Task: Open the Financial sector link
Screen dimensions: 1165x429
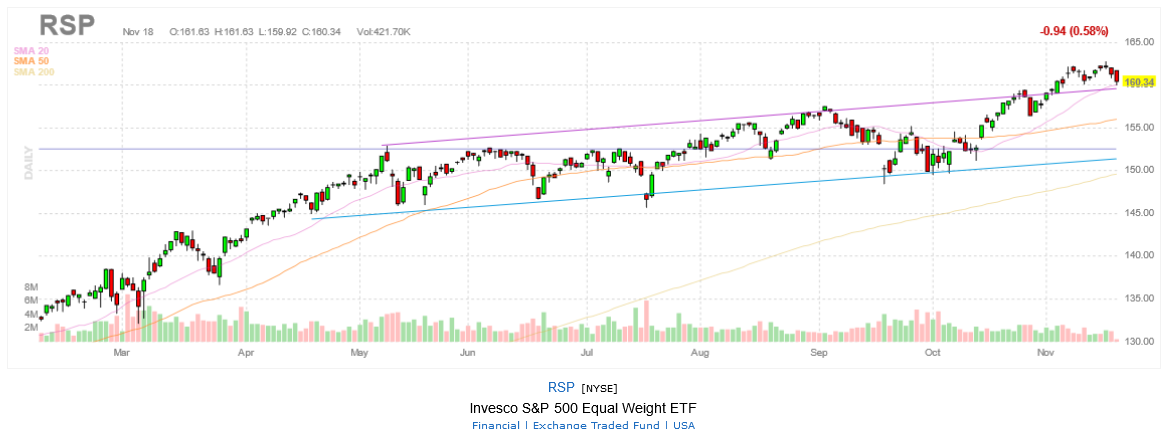Action: point(495,425)
